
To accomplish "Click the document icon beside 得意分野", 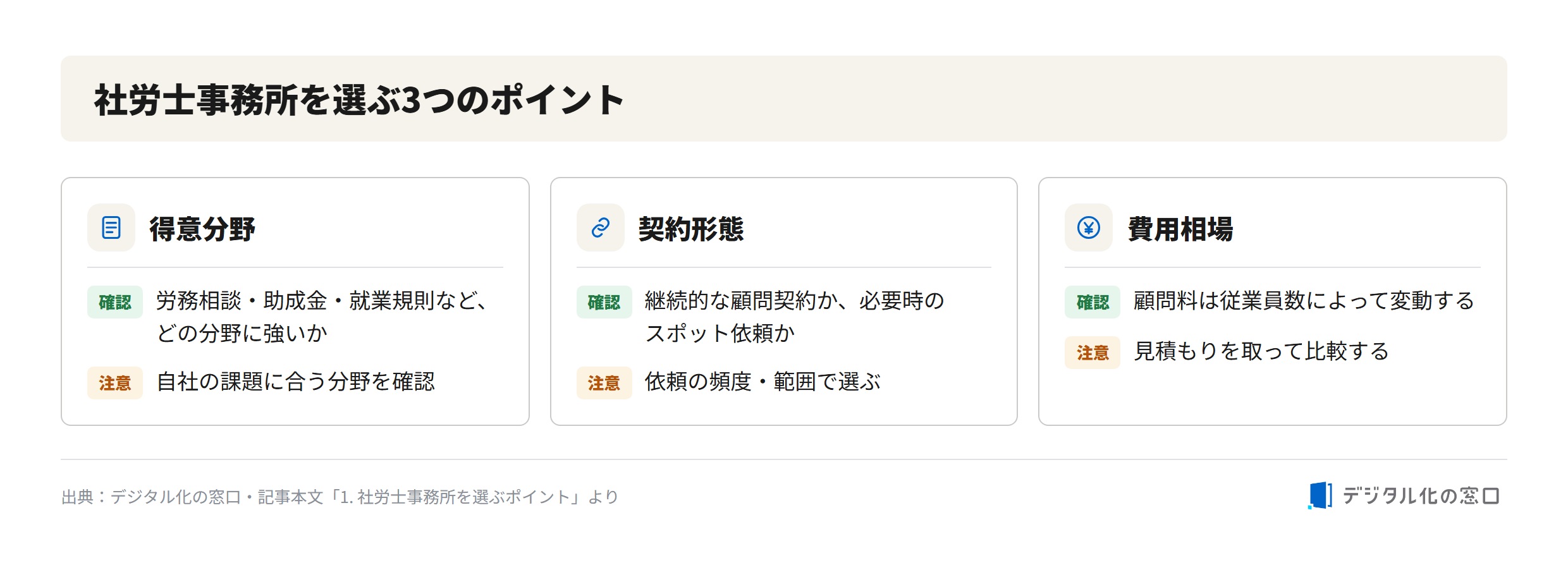I will click(x=111, y=227).
